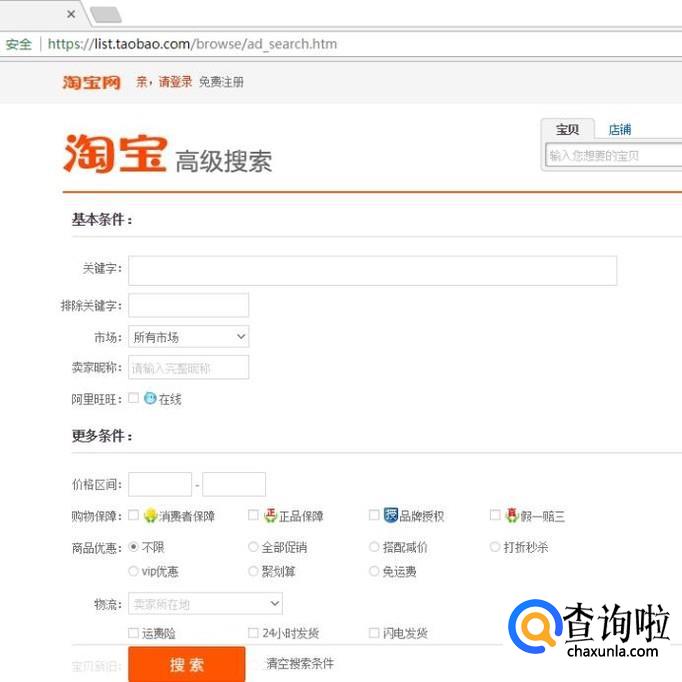This screenshot has width=682, height=682.
Task: Click the 淘宝网 logo in top bar
Action: tap(92, 82)
